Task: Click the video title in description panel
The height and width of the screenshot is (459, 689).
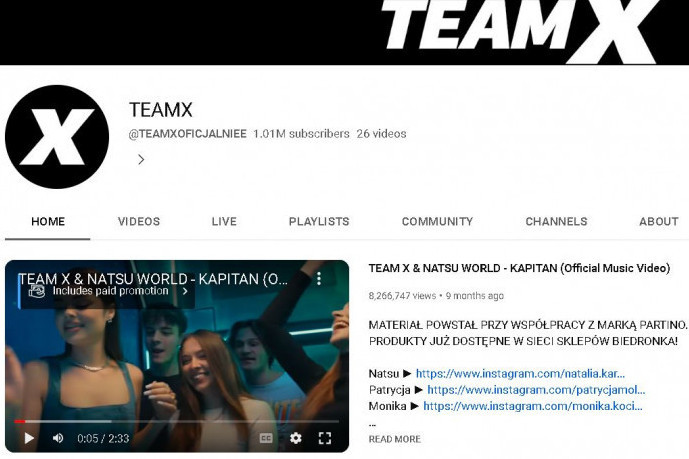Action: coord(517,268)
